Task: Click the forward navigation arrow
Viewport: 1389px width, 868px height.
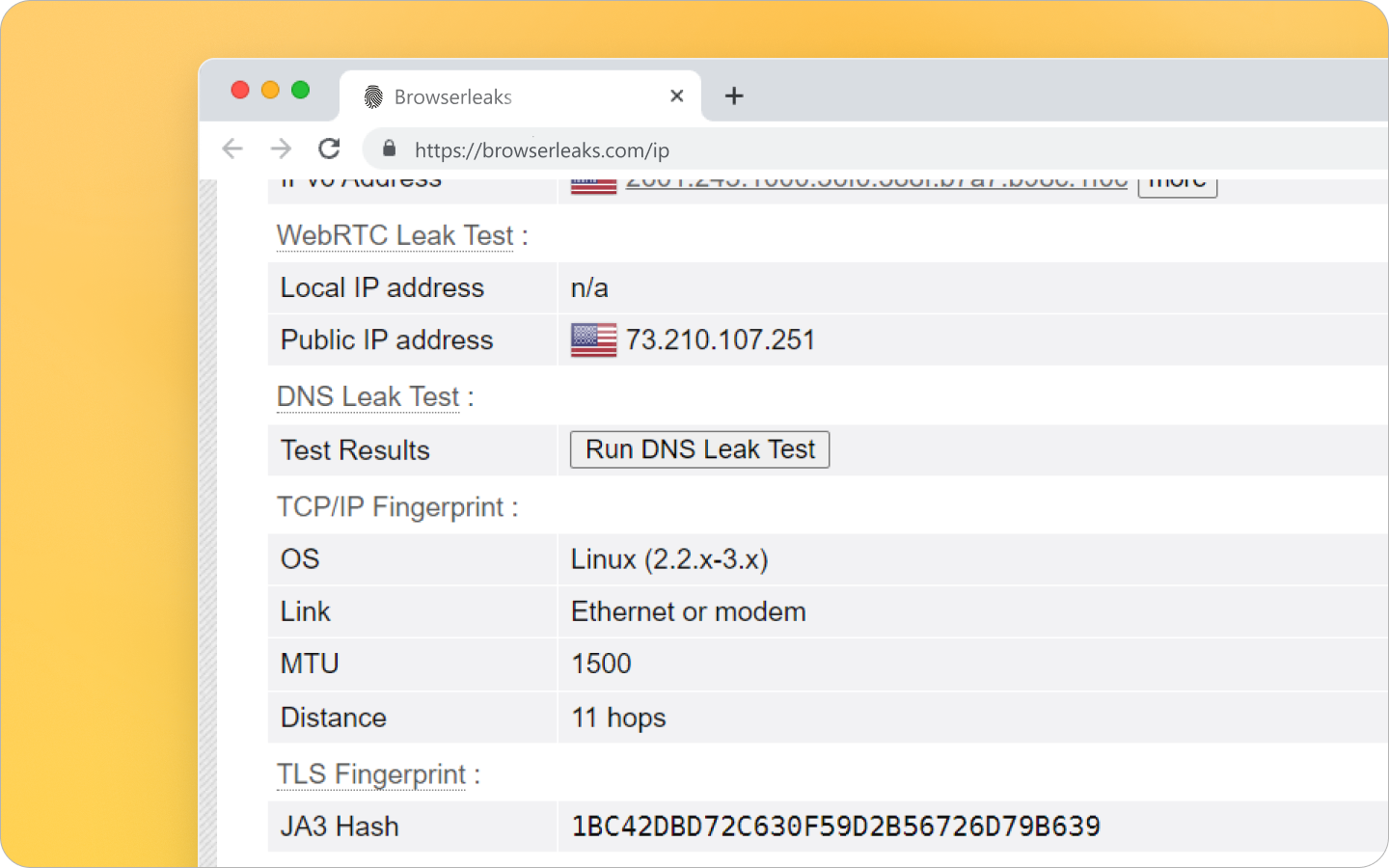Action: pos(281,149)
